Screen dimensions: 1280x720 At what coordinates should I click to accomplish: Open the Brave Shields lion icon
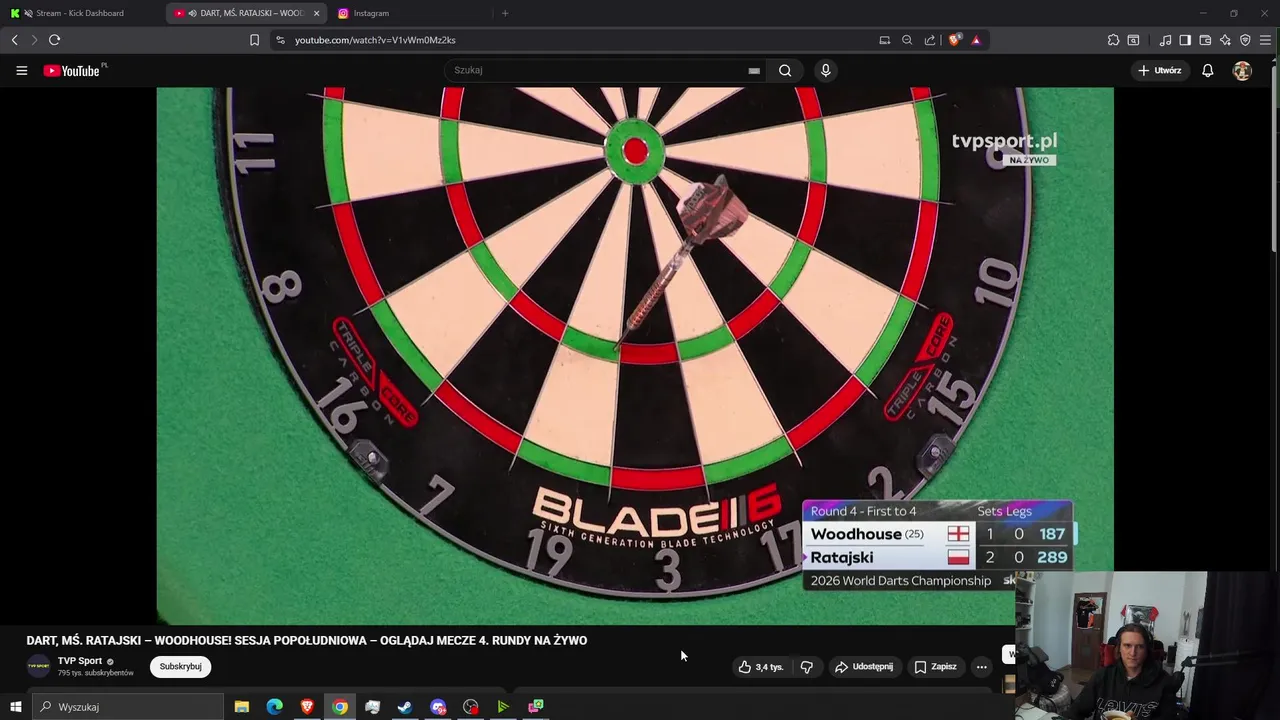[x=955, y=40]
